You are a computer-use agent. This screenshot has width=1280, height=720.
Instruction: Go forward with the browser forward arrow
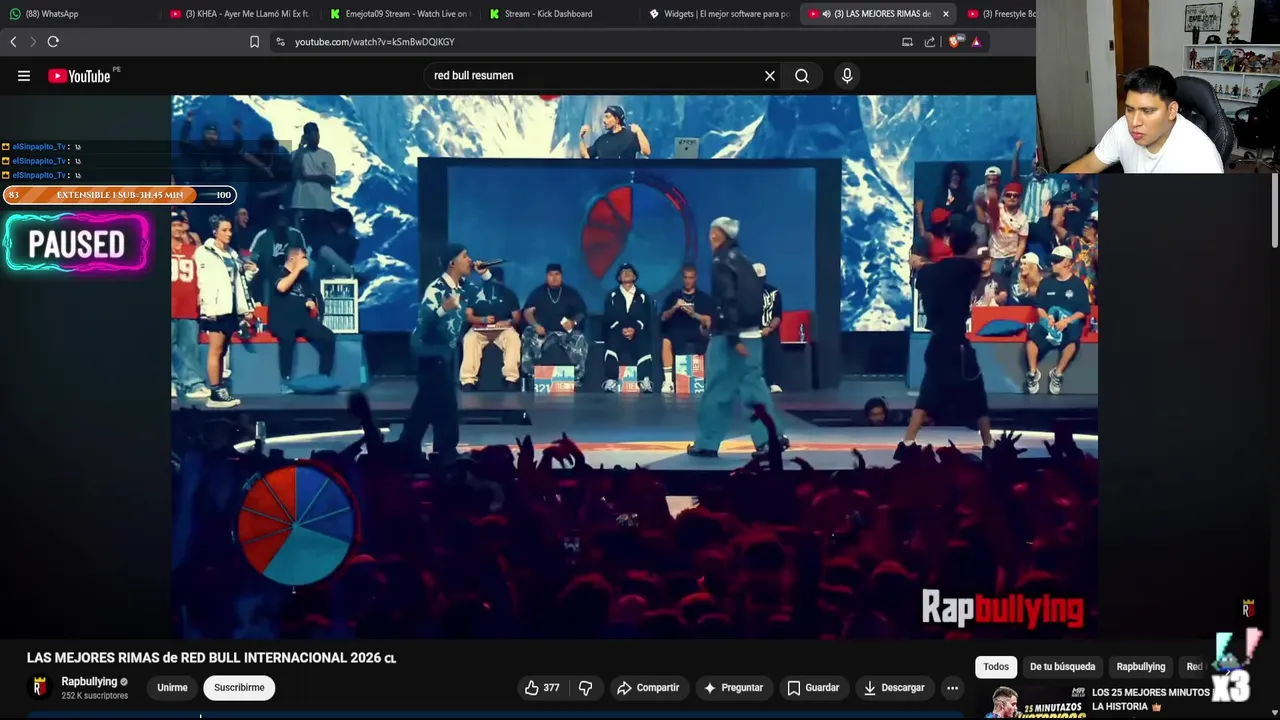click(x=32, y=42)
